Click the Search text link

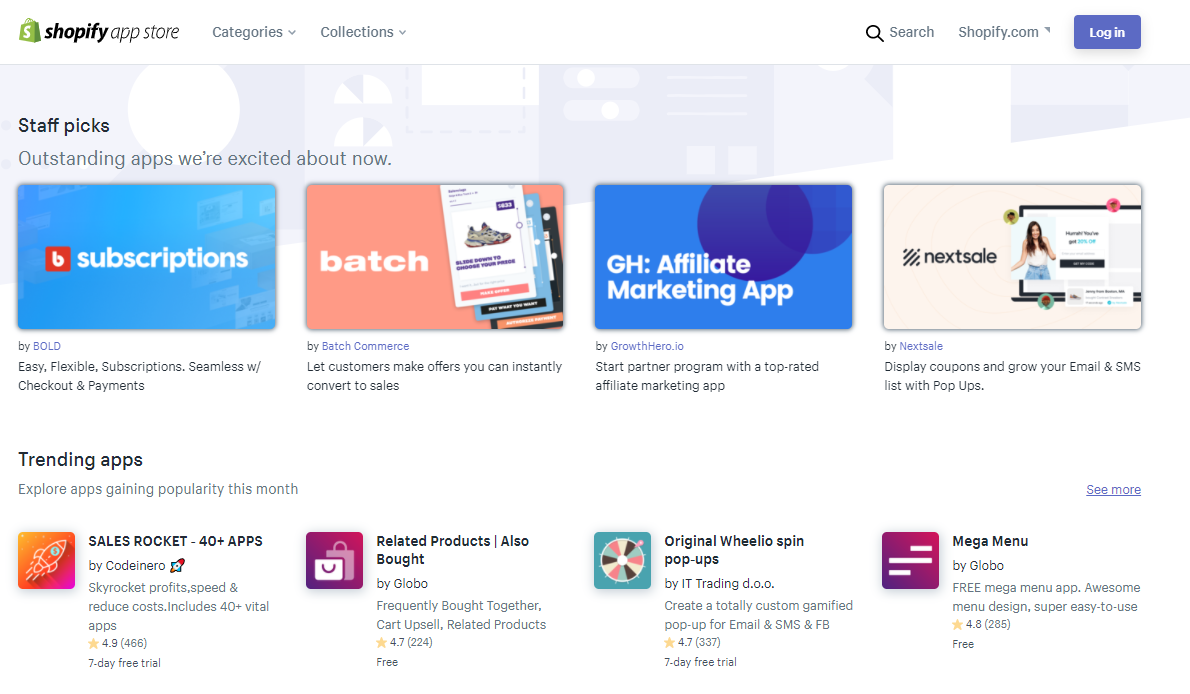tap(911, 32)
